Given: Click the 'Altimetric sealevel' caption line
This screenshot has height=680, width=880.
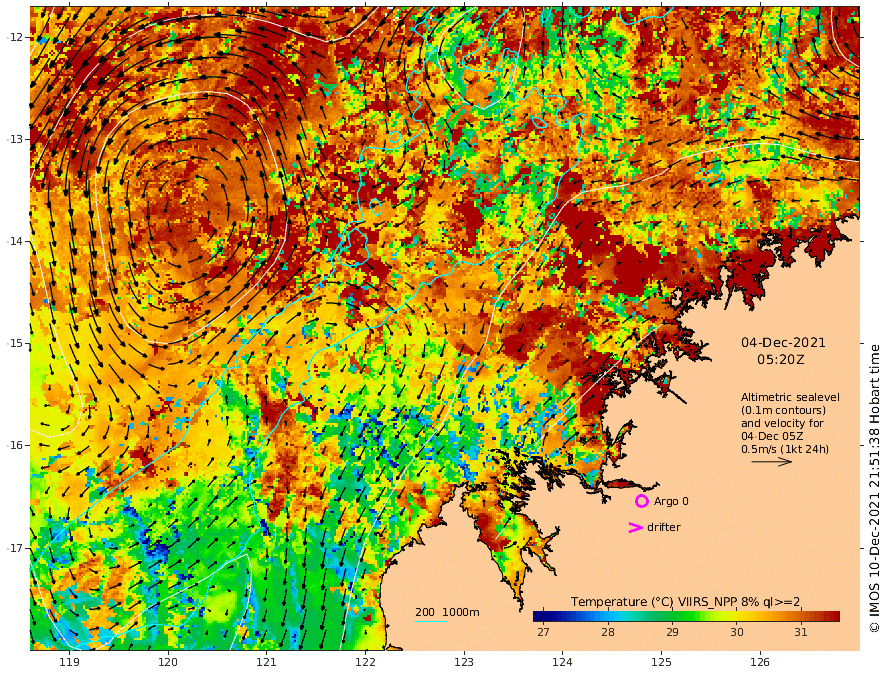Looking at the screenshot, I should pos(790,397).
